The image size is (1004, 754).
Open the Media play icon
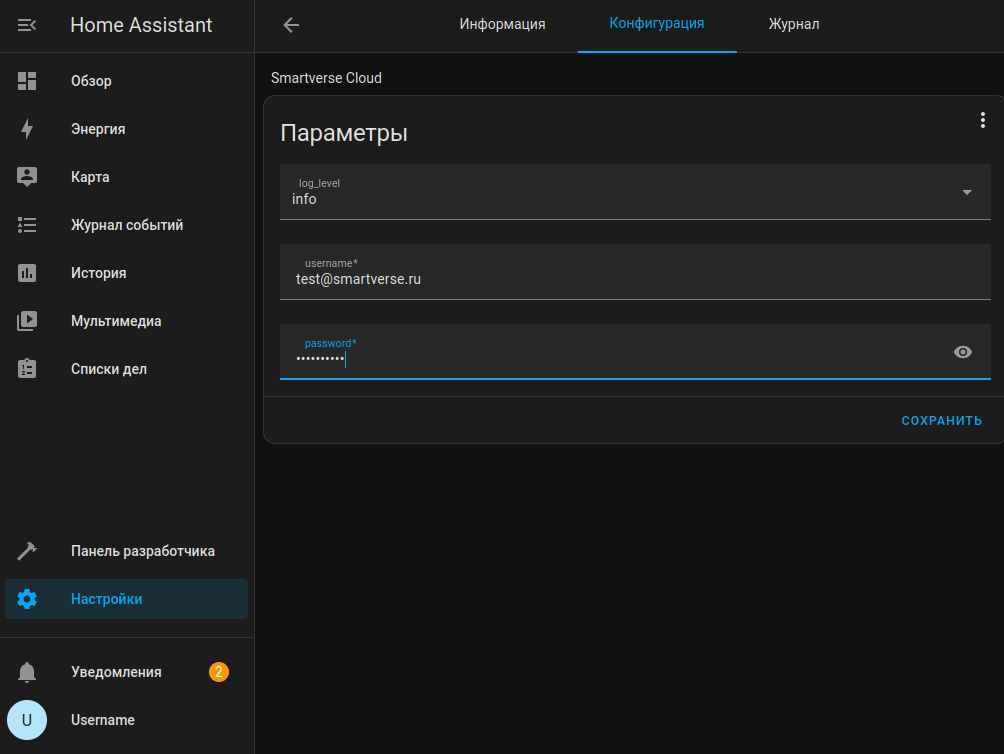(27, 321)
